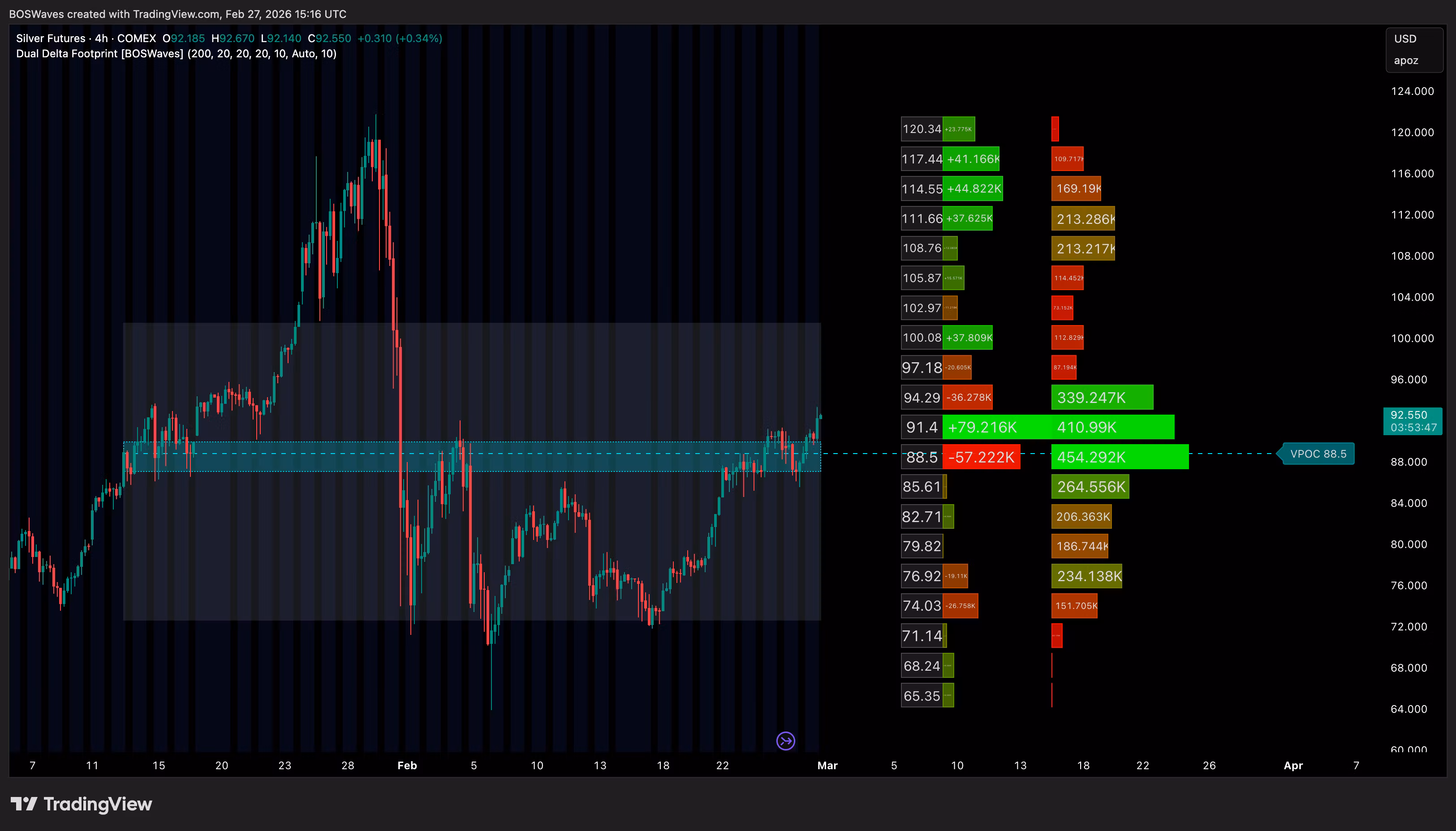Click the 339.247K volume bar
This screenshot has height=831, width=1456.
1102,398
